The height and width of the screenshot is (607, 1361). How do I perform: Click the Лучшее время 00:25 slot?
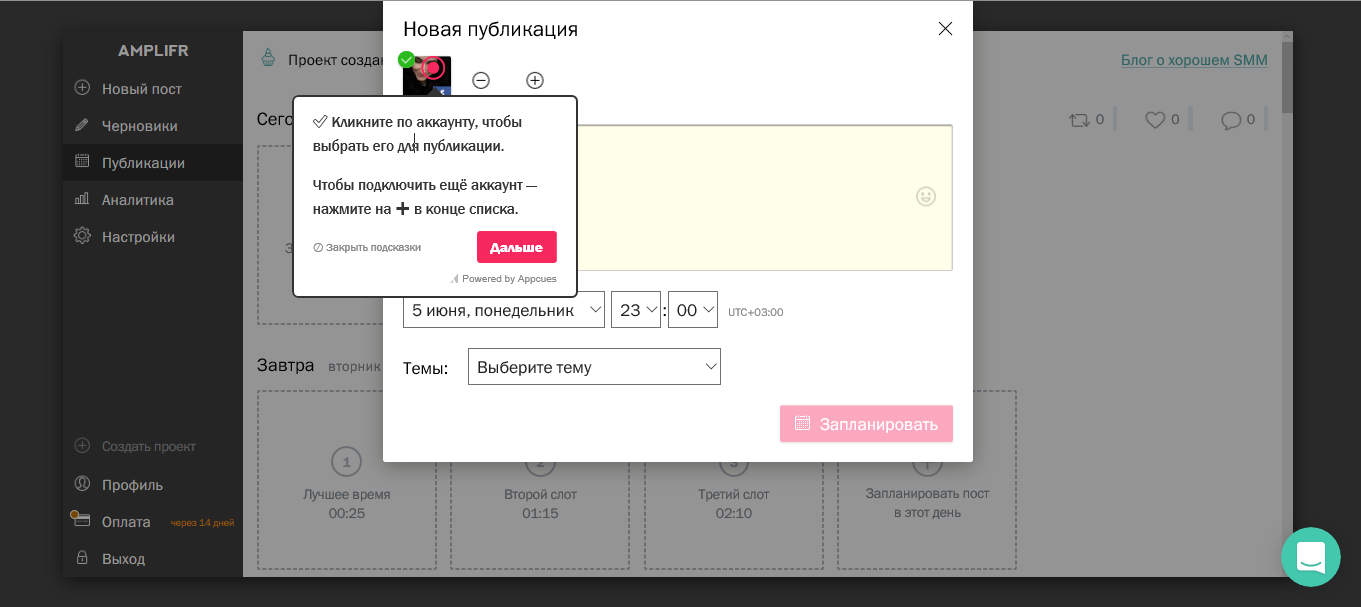[347, 480]
